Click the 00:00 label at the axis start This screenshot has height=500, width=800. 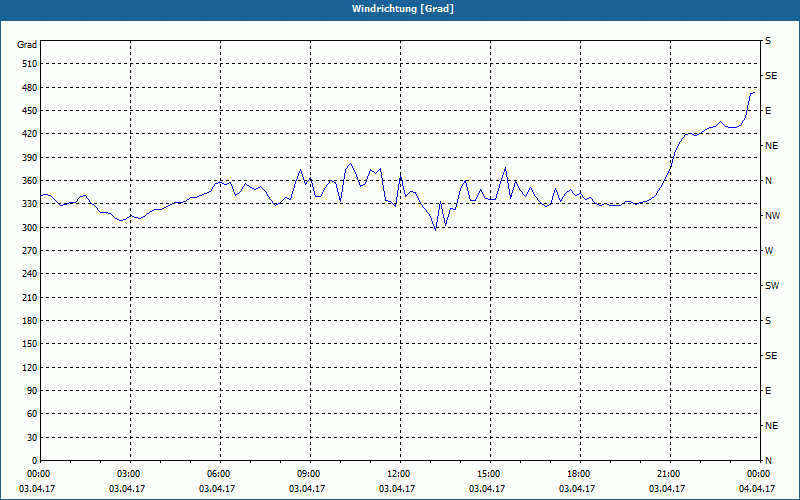click(x=38, y=474)
